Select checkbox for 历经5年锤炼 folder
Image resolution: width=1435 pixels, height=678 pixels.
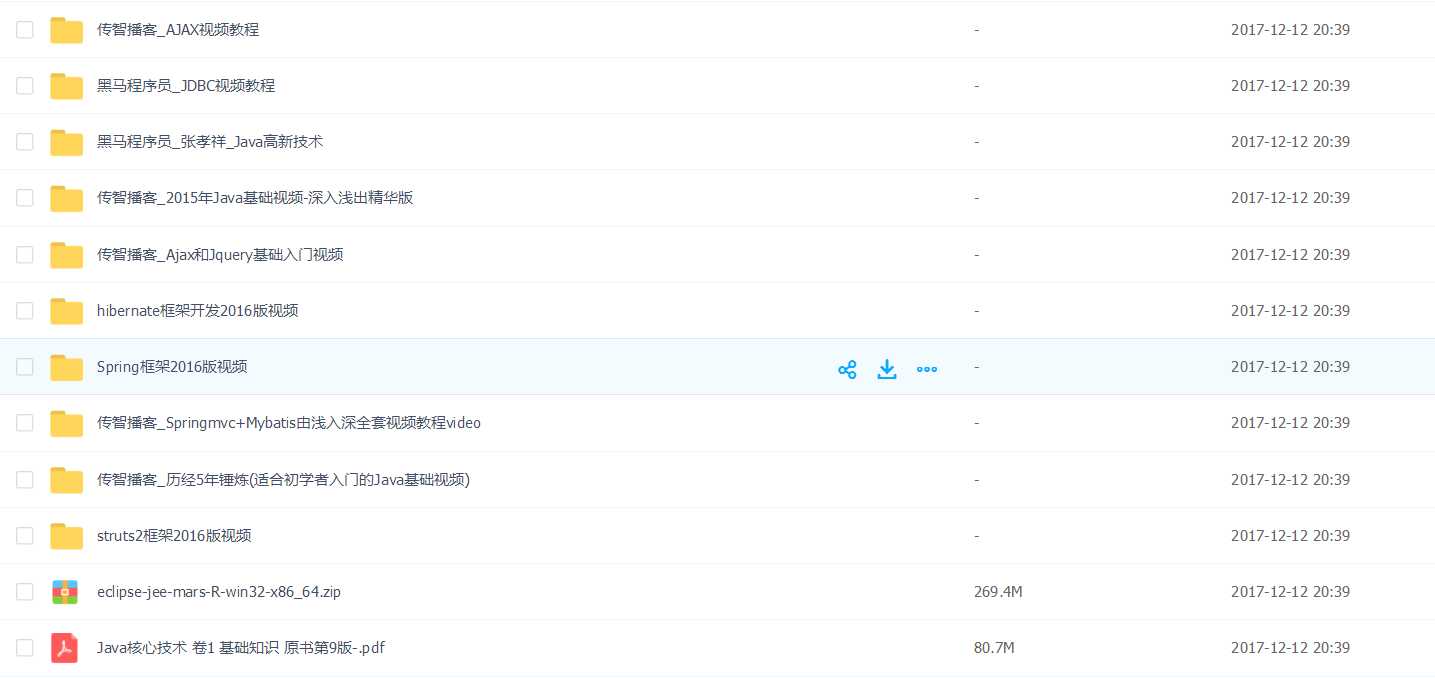(x=25, y=479)
